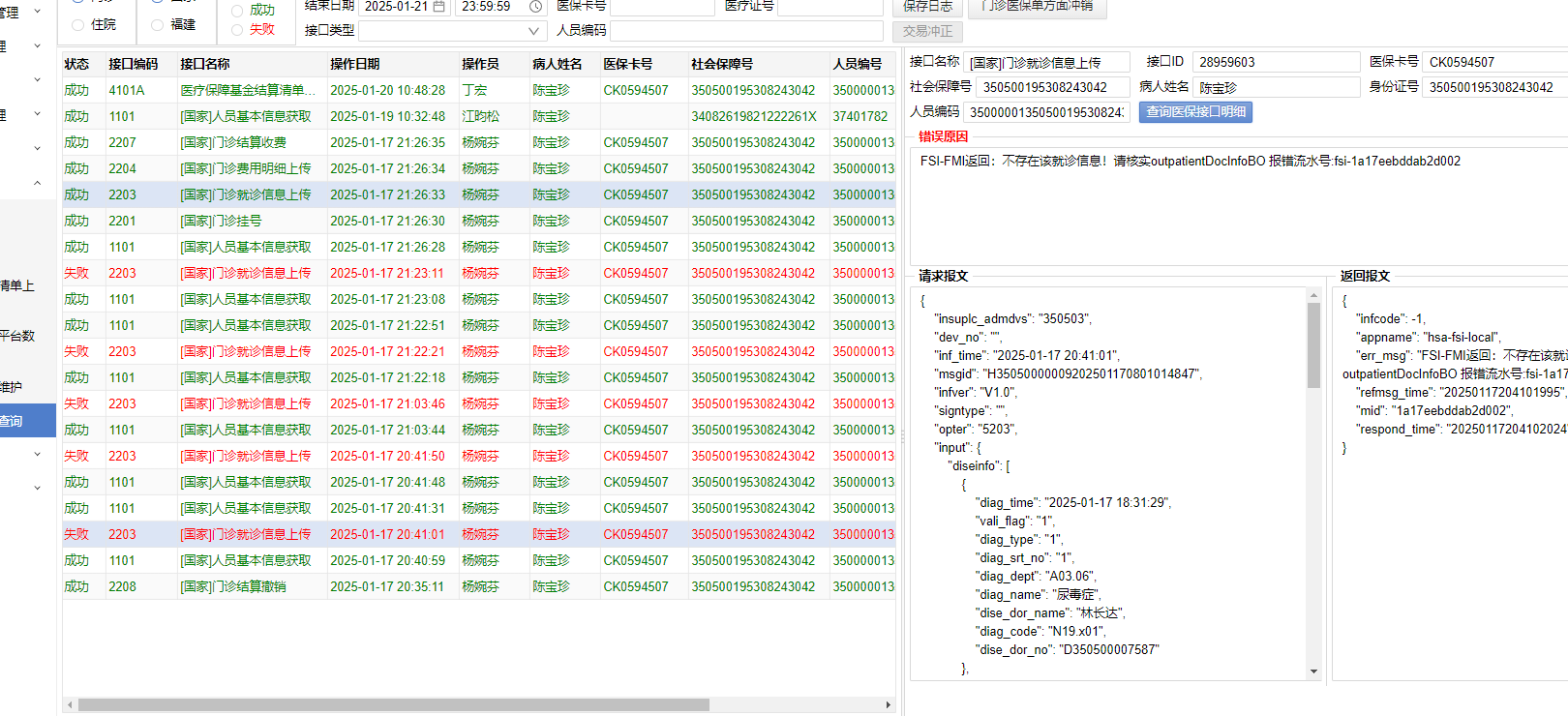Select the row dated 2025-01-19 10:32:48
Screen dimensions: 1568x716
coord(479,116)
